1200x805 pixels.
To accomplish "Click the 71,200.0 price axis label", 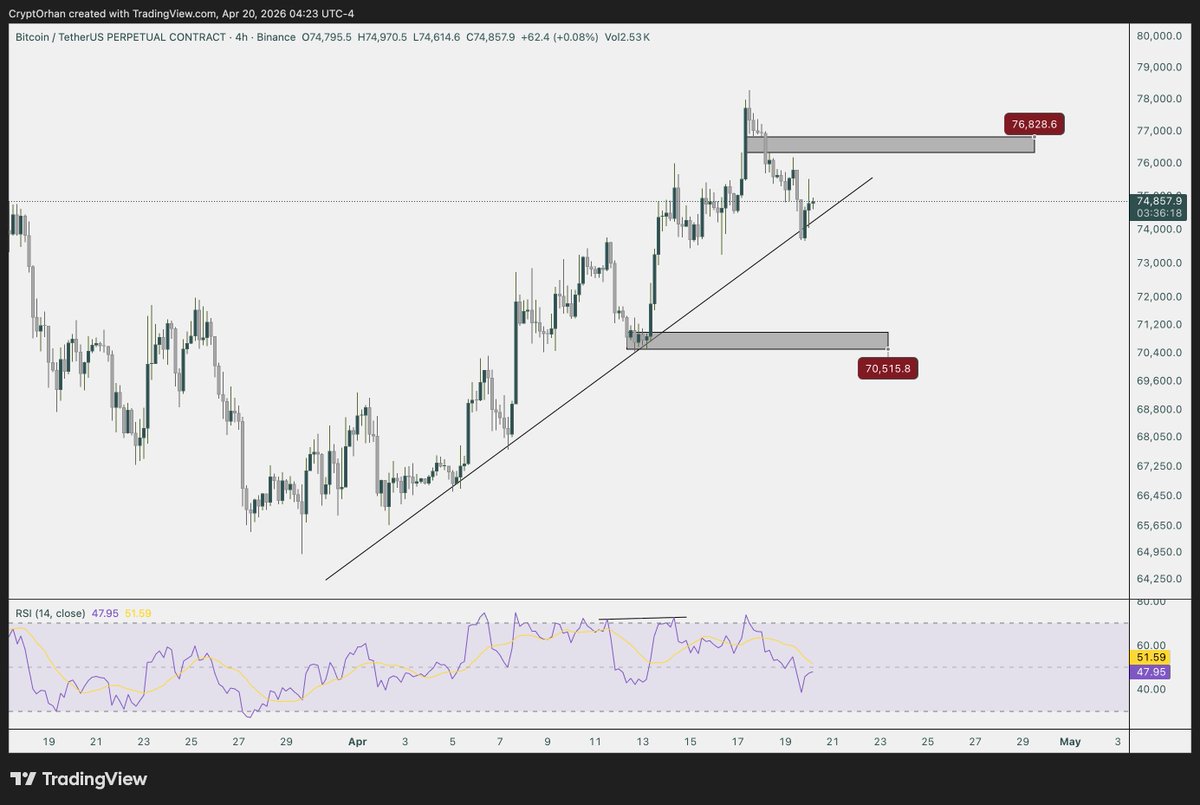I will point(1160,325).
